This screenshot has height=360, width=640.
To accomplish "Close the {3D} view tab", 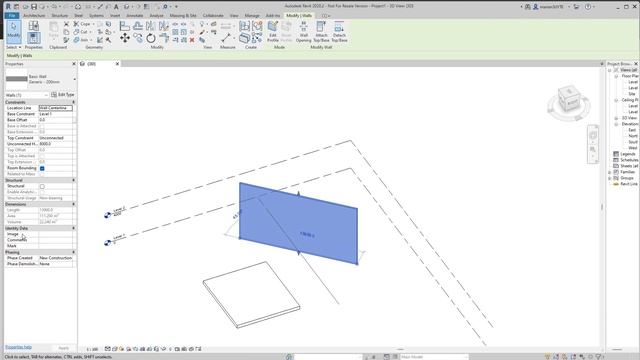I will [x=117, y=64].
